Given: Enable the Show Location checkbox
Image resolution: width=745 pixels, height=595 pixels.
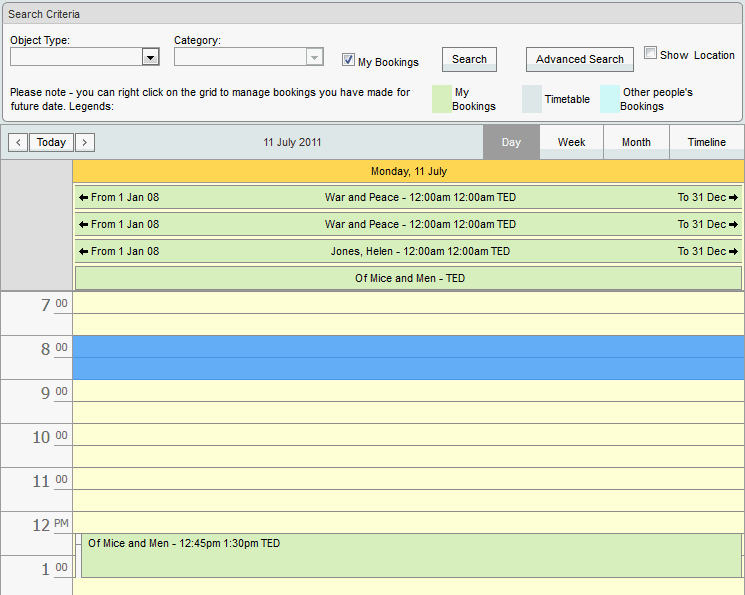Looking at the screenshot, I should point(650,53).
